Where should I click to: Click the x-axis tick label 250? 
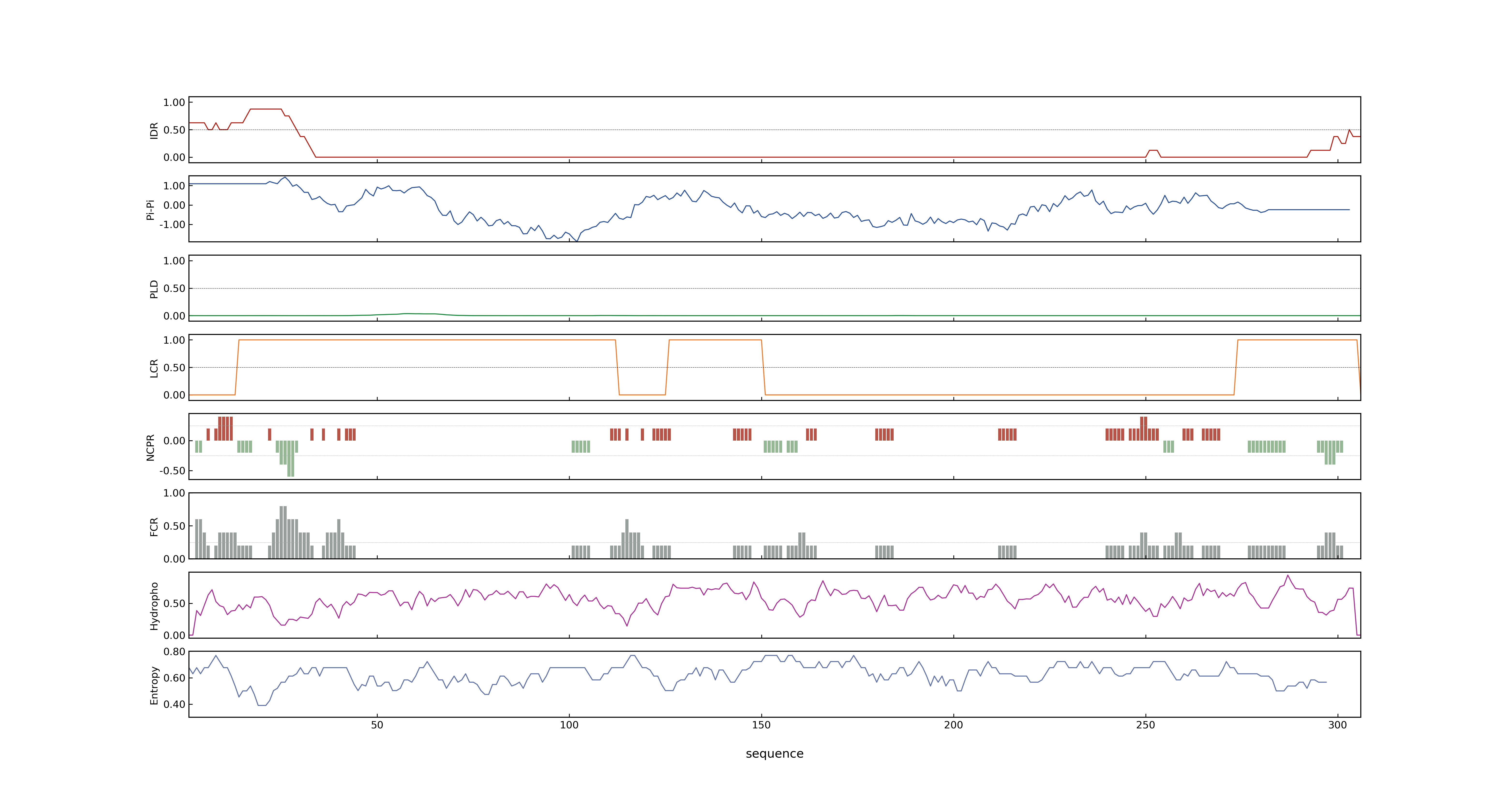[x=1145, y=725]
